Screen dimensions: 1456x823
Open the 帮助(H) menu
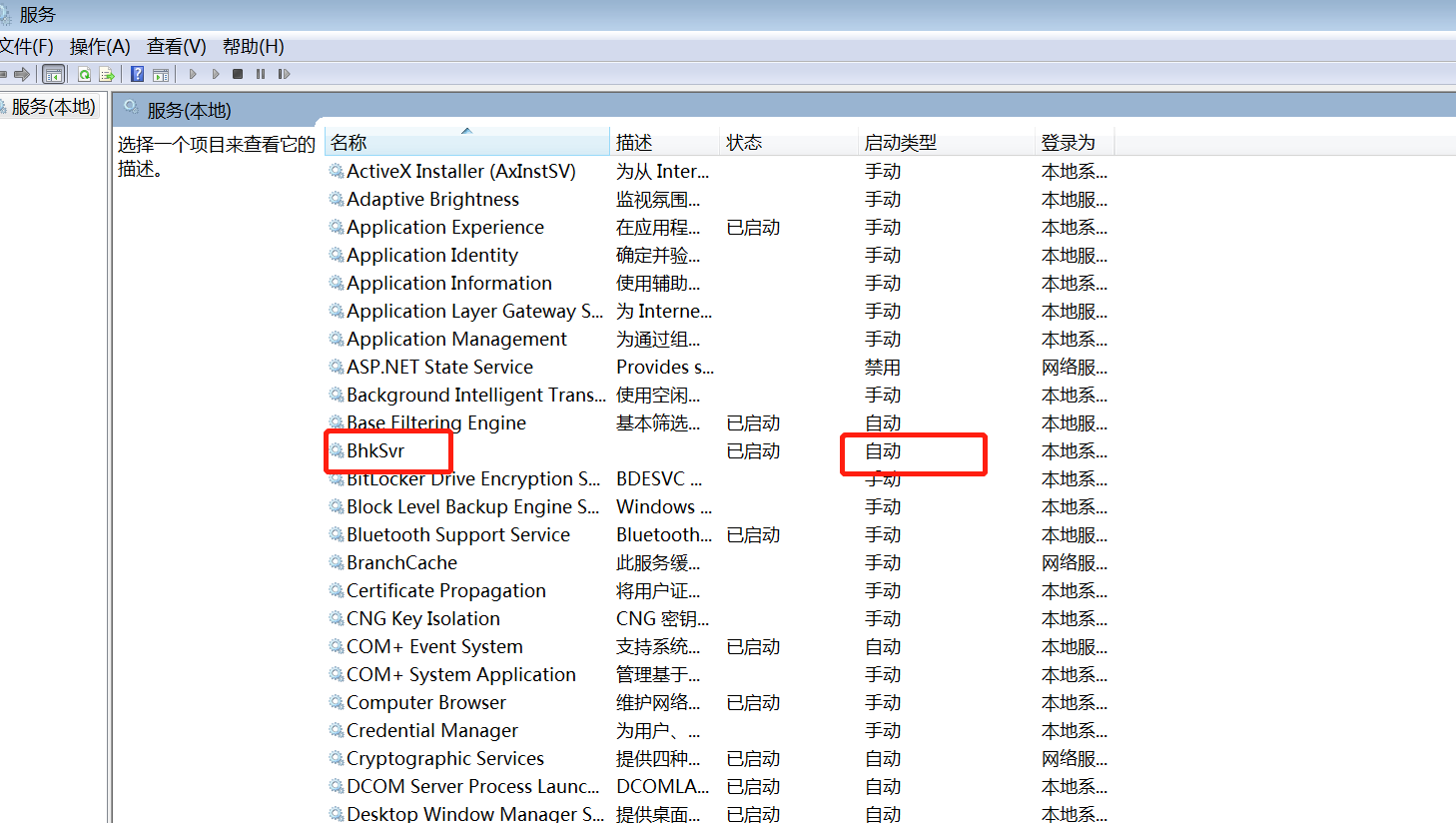(253, 47)
